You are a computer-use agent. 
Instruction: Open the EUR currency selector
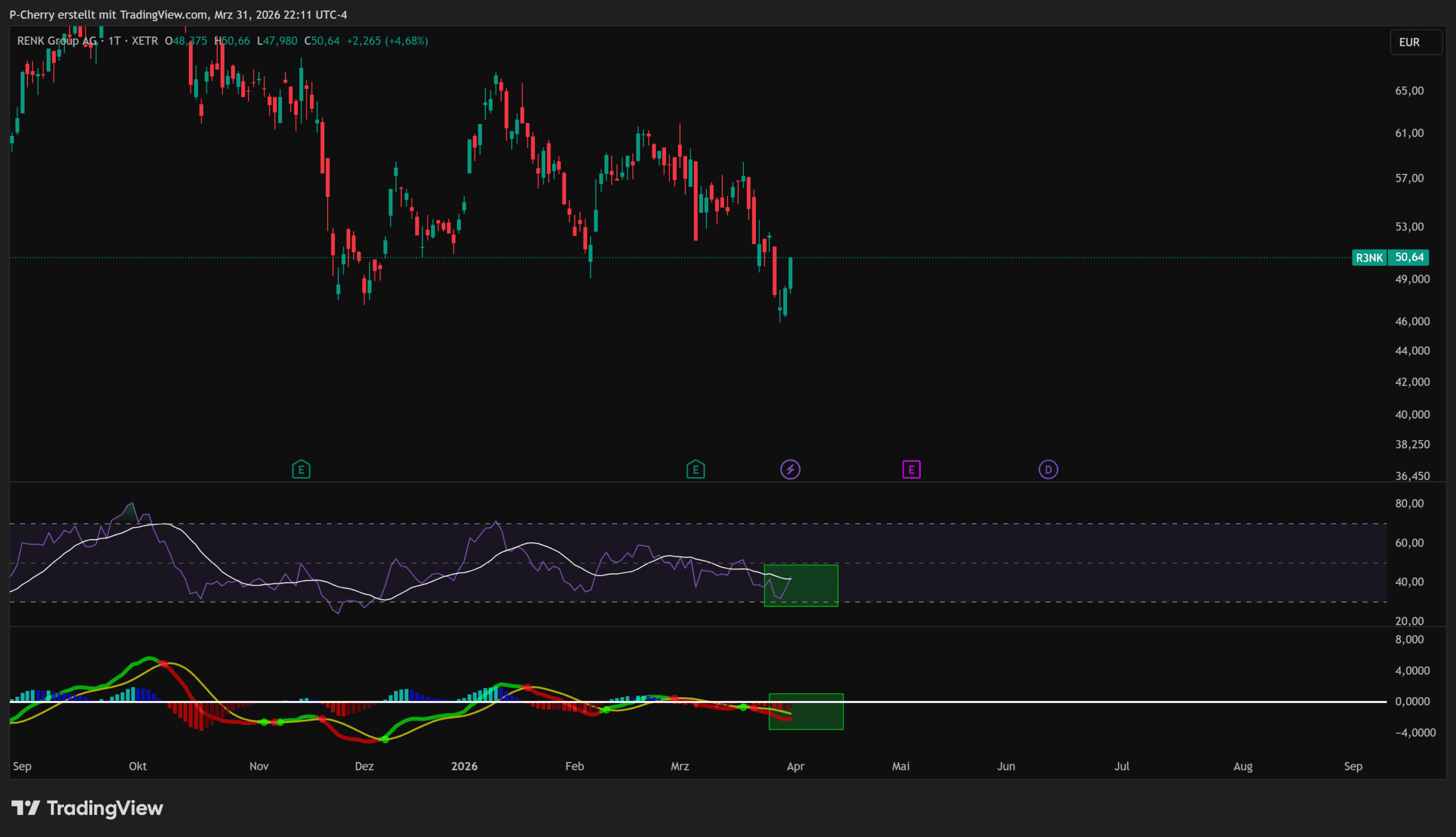[1415, 42]
